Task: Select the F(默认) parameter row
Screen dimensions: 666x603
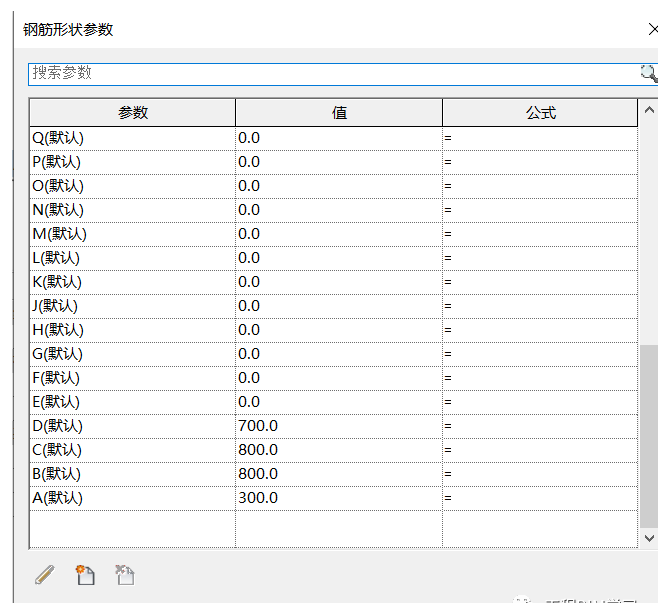Action: (x=333, y=378)
